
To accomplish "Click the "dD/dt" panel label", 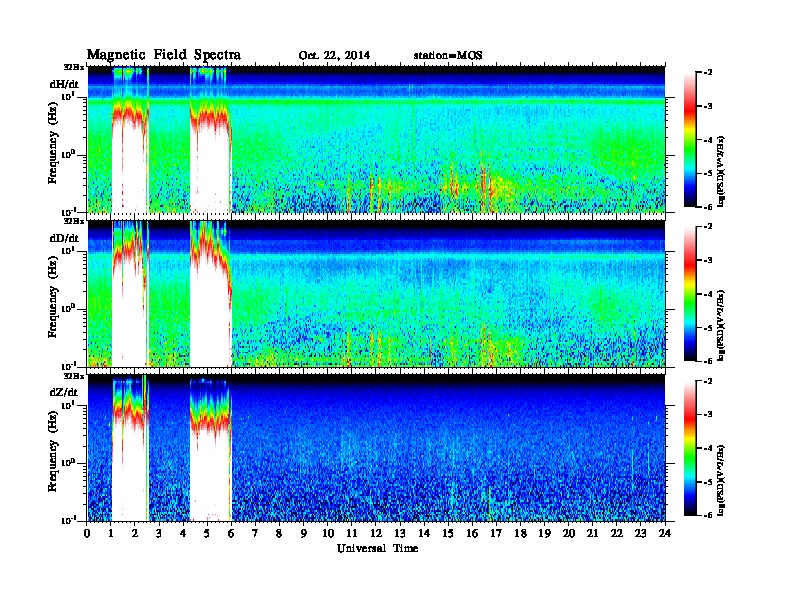I will [x=64, y=238].
